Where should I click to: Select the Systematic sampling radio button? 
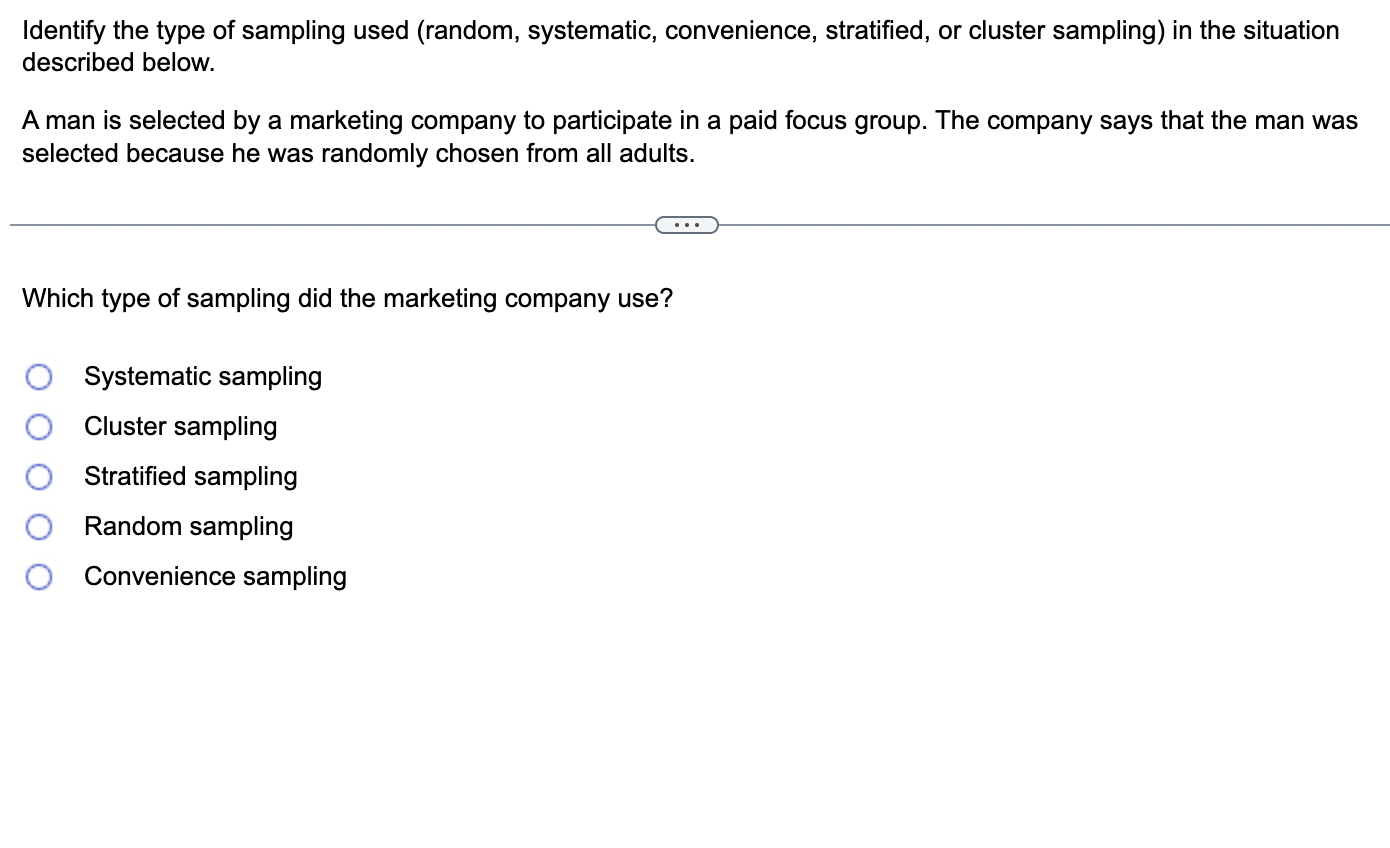coord(39,377)
